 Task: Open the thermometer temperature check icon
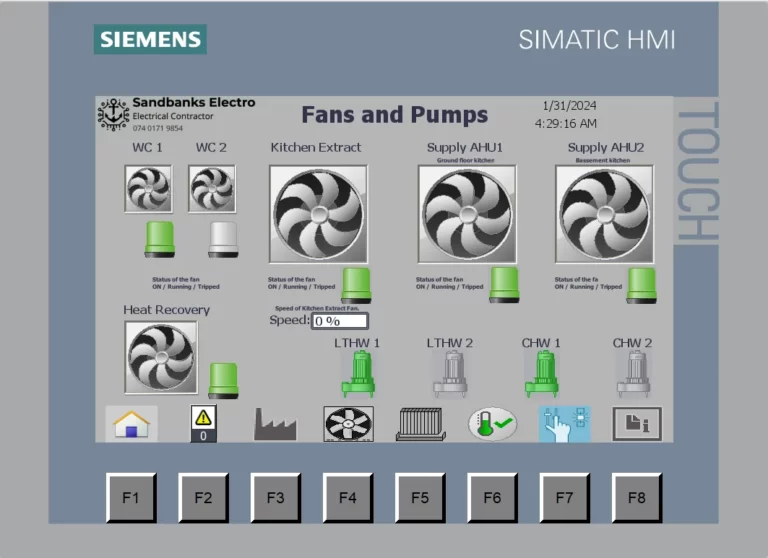click(x=492, y=423)
